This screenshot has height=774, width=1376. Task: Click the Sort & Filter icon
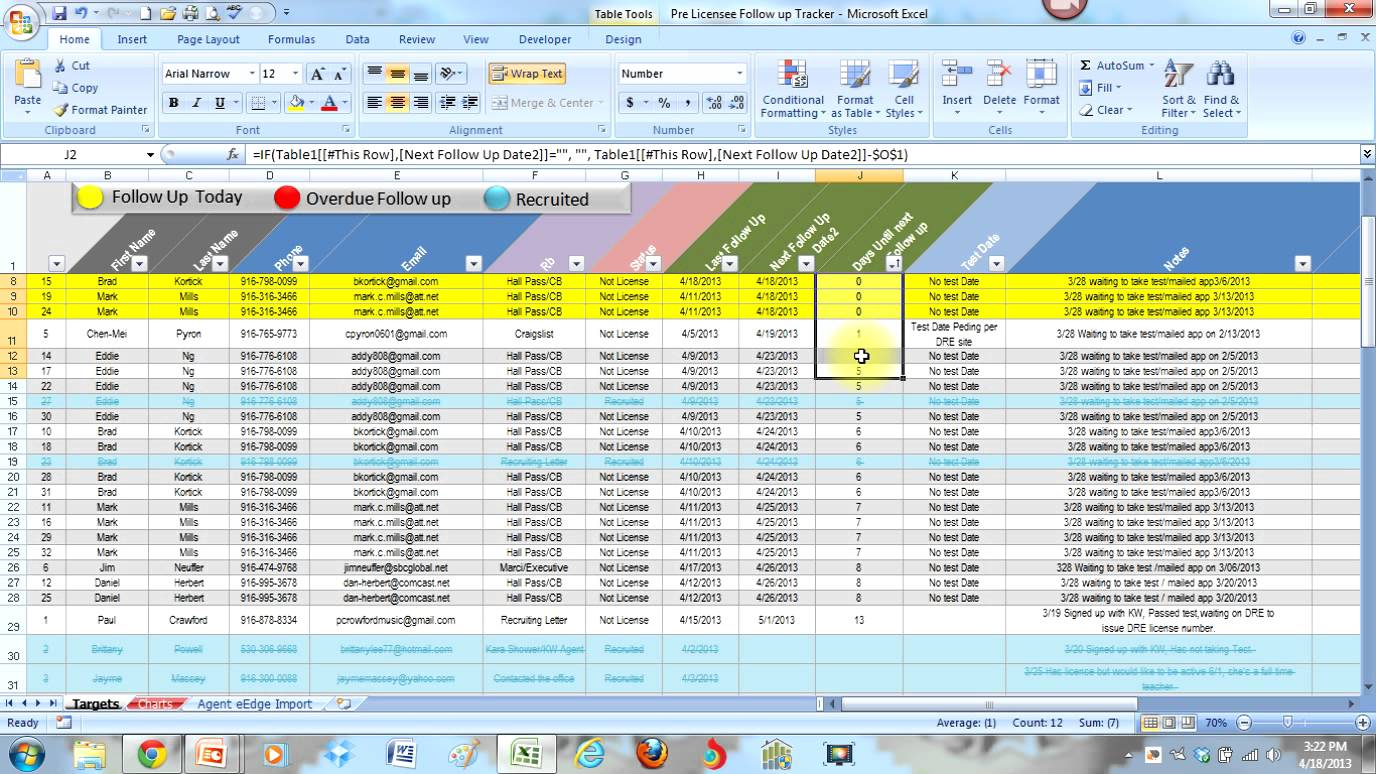(1178, 90)
